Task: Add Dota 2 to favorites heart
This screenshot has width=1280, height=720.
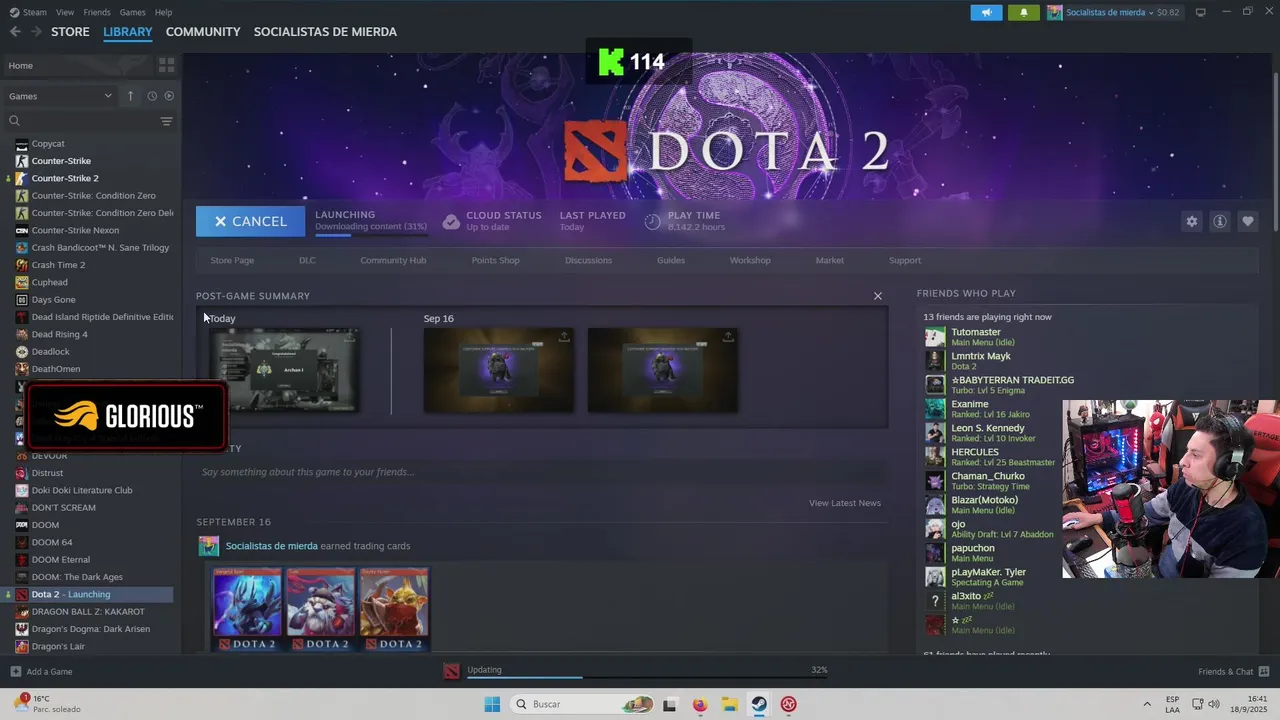Action: (1247, 221)
